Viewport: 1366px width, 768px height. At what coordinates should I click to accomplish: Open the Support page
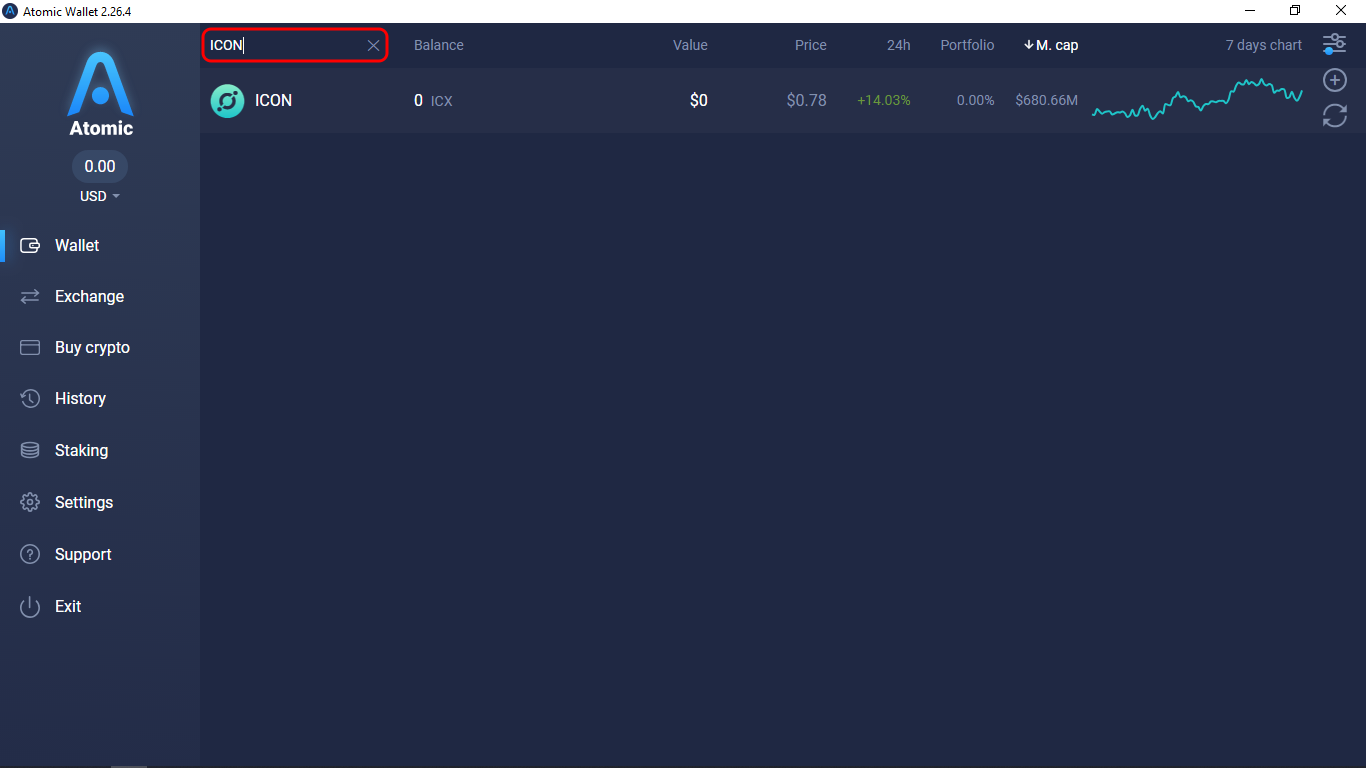(83, 554)
